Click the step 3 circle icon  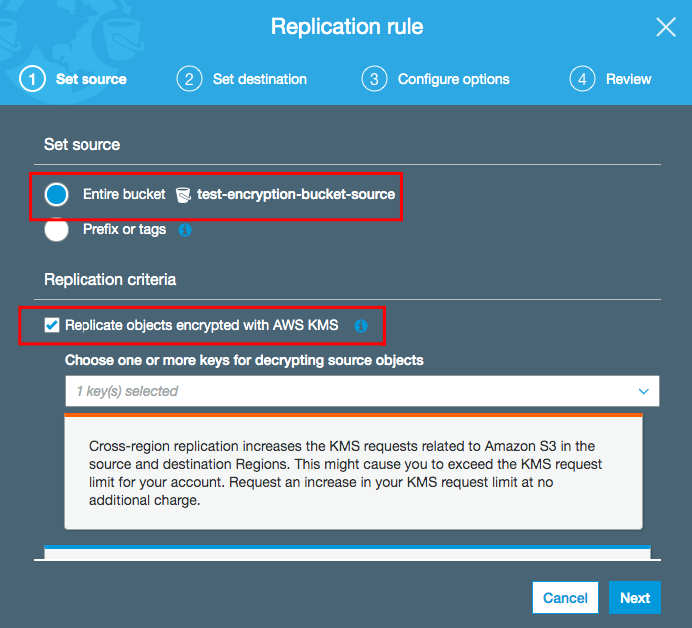374,79
